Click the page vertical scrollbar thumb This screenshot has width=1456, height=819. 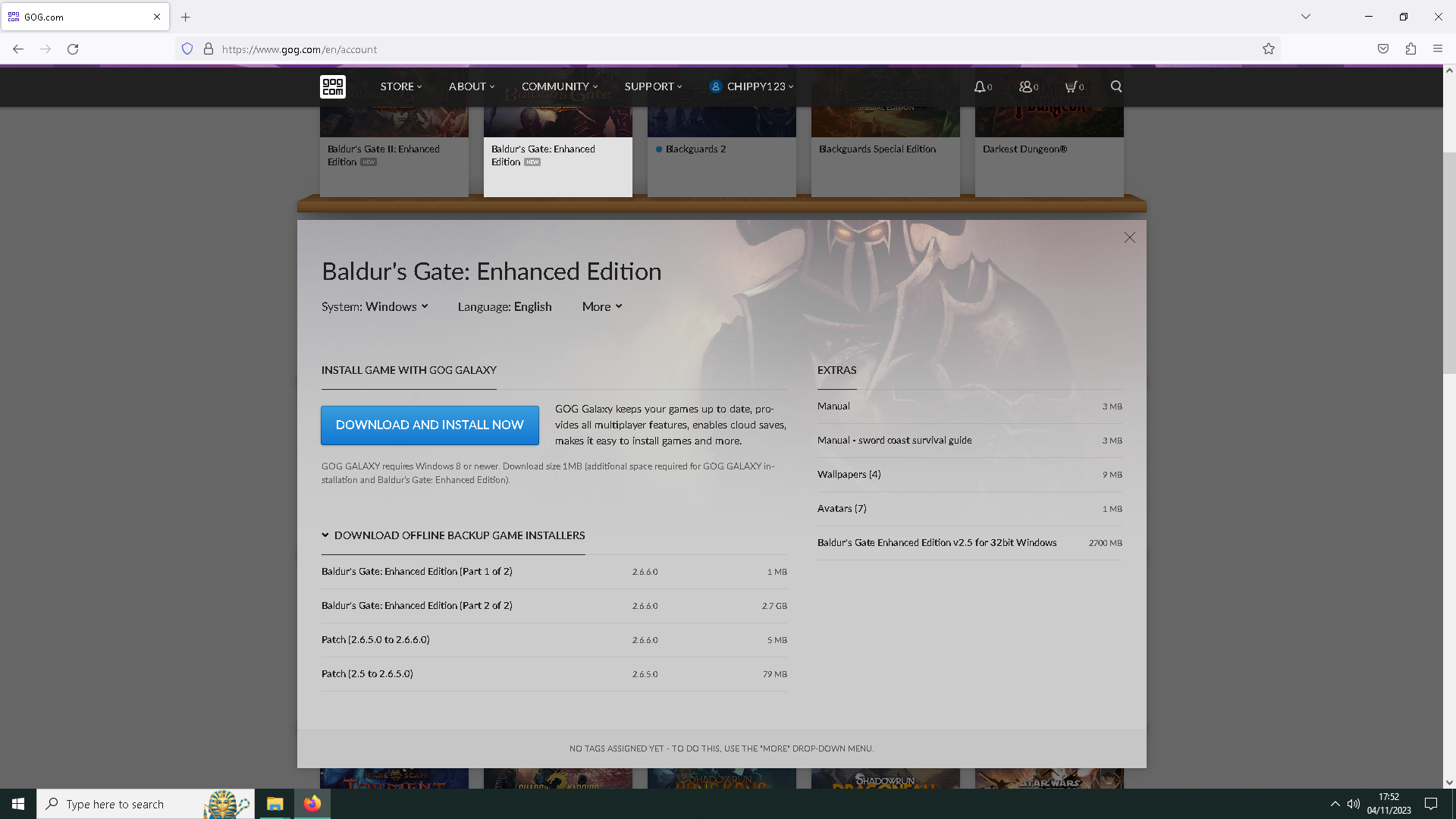coord(1449,263)
